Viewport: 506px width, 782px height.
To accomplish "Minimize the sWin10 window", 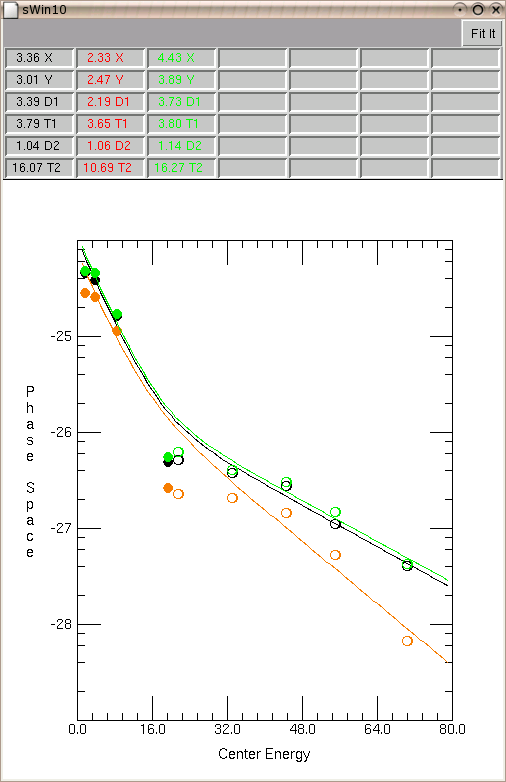I will click(460, 9).
